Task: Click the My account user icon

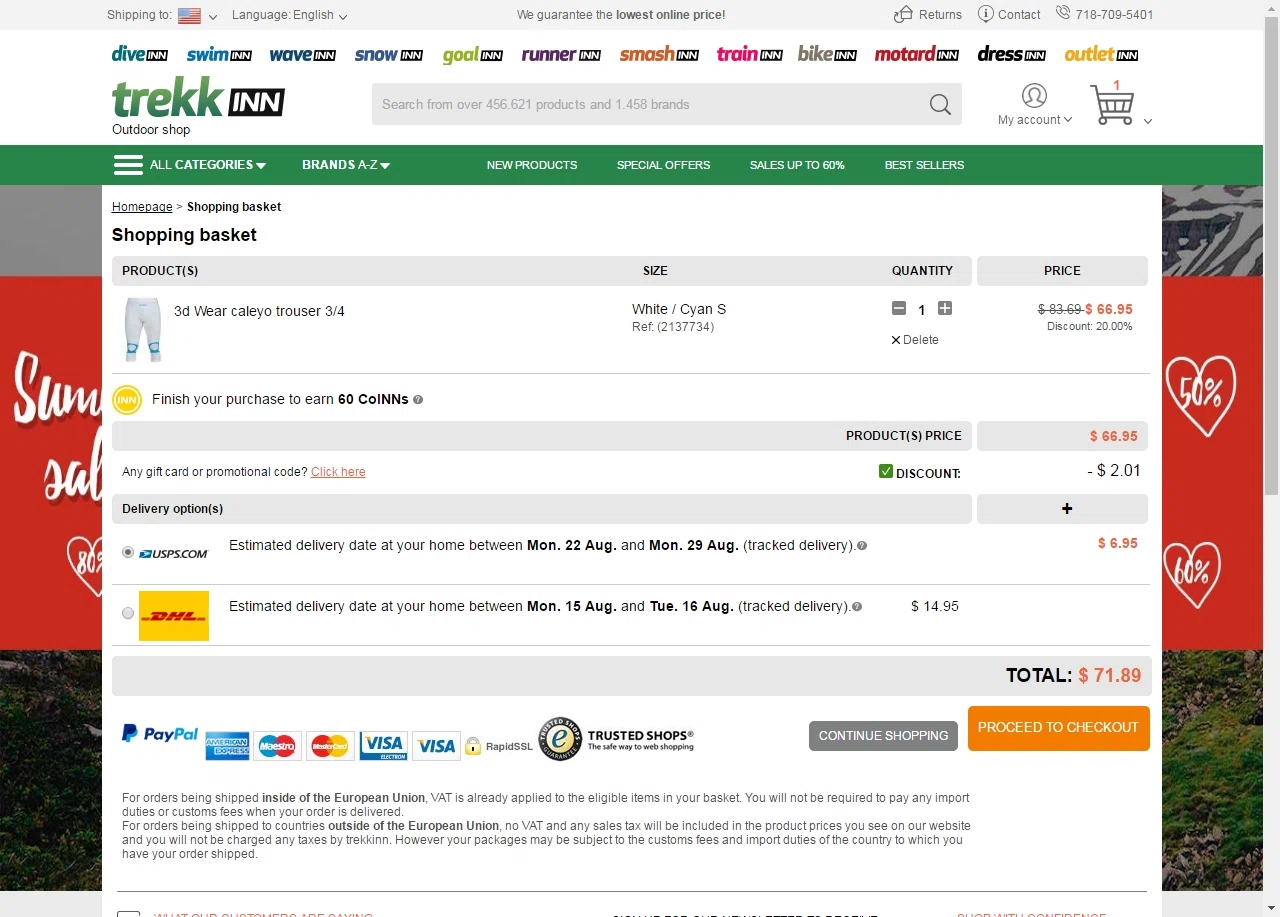Action: point(1034,95)
